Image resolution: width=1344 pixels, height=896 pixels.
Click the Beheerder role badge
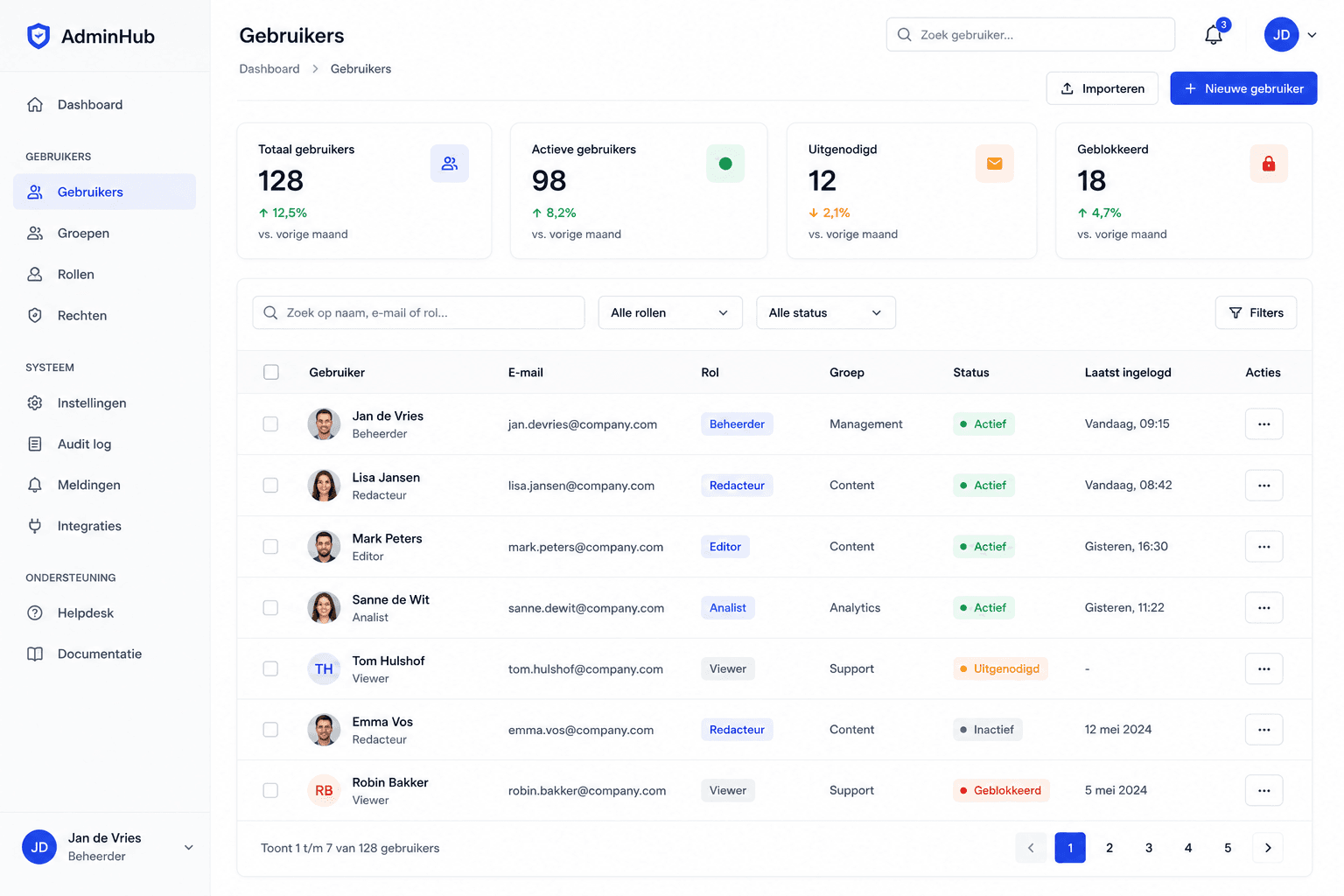click(x=737, y=424)
